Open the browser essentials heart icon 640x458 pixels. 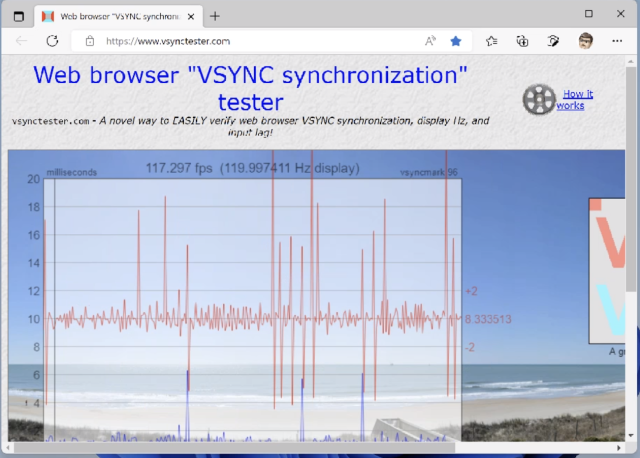click(553, 41)
